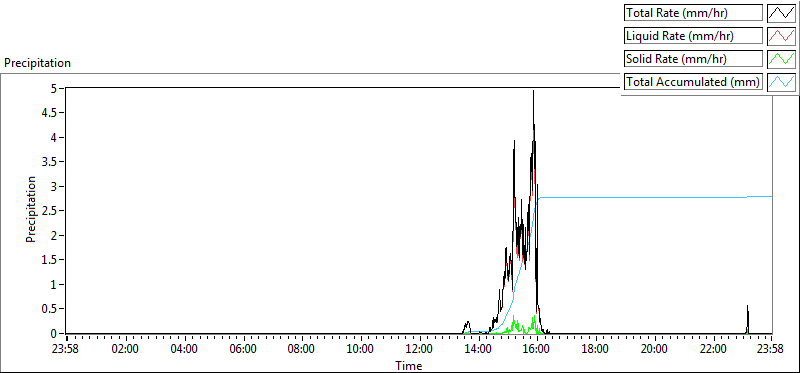This screenshot has height=373, width=800.
Task: Click the 16:00 time axis tick label
Action: [537, 350]
